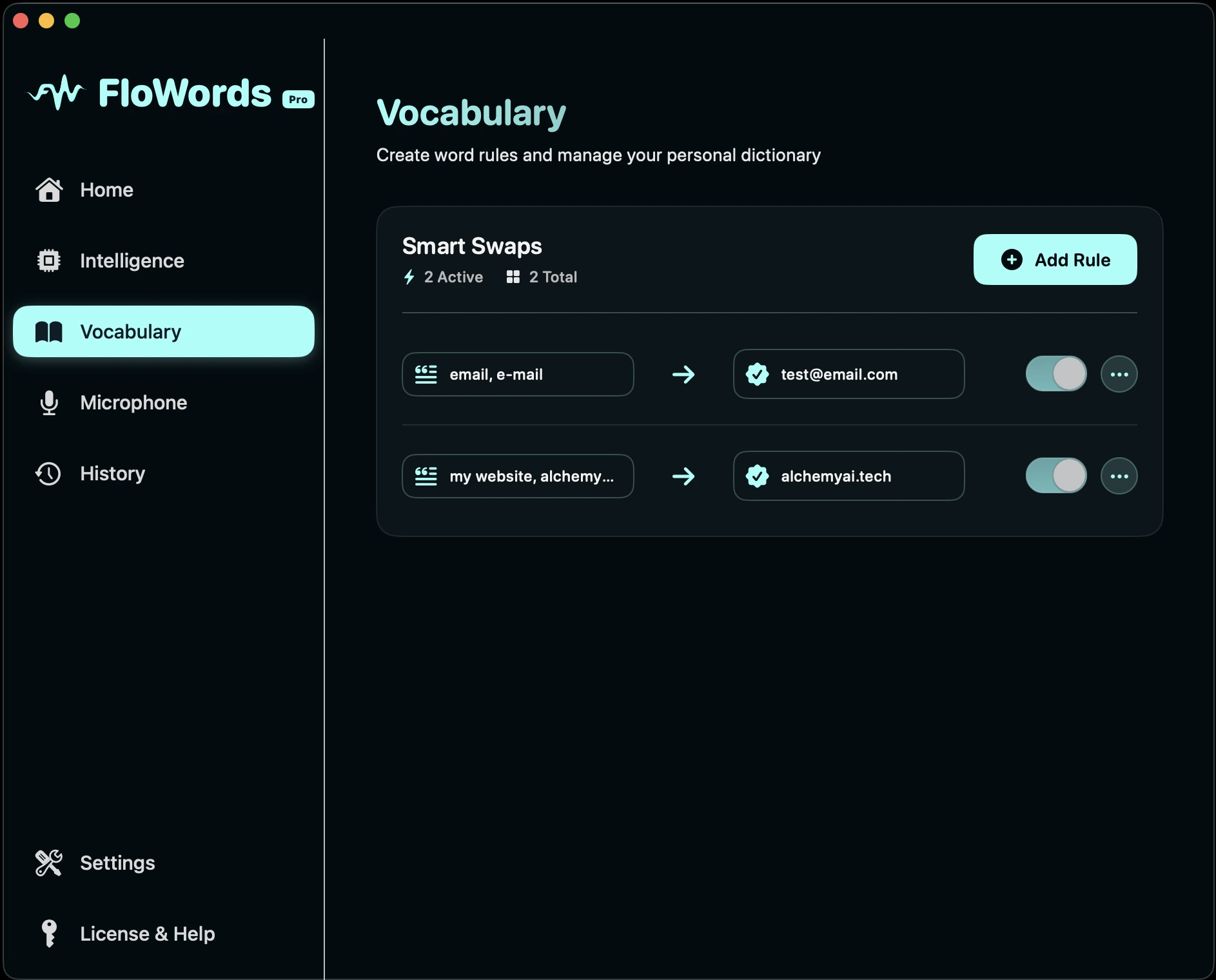Open more options for the alchemyai.tech rule
1216x980 pixels.
1119,476
